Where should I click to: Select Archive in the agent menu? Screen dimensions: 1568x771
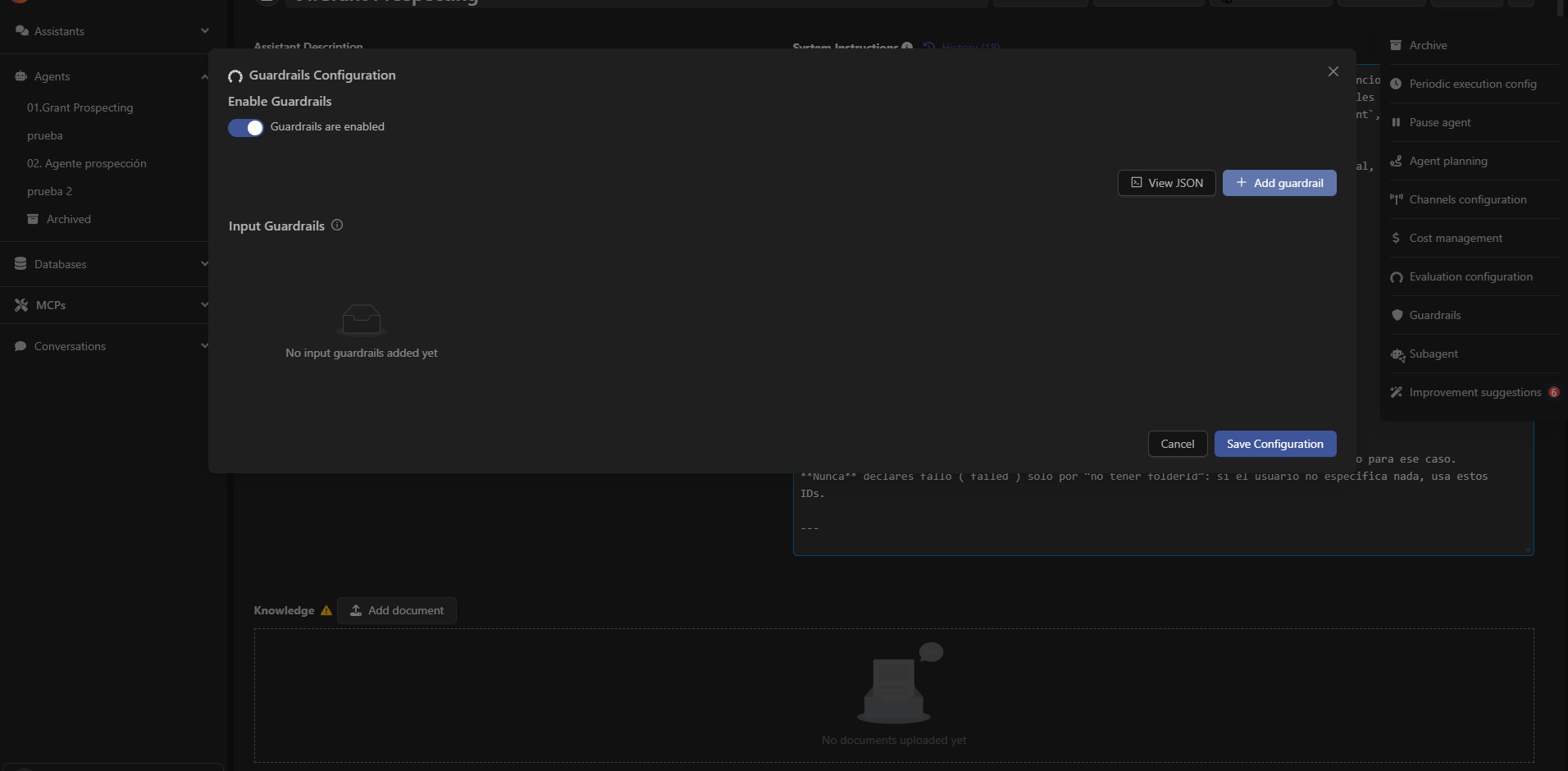point(1474,45)
